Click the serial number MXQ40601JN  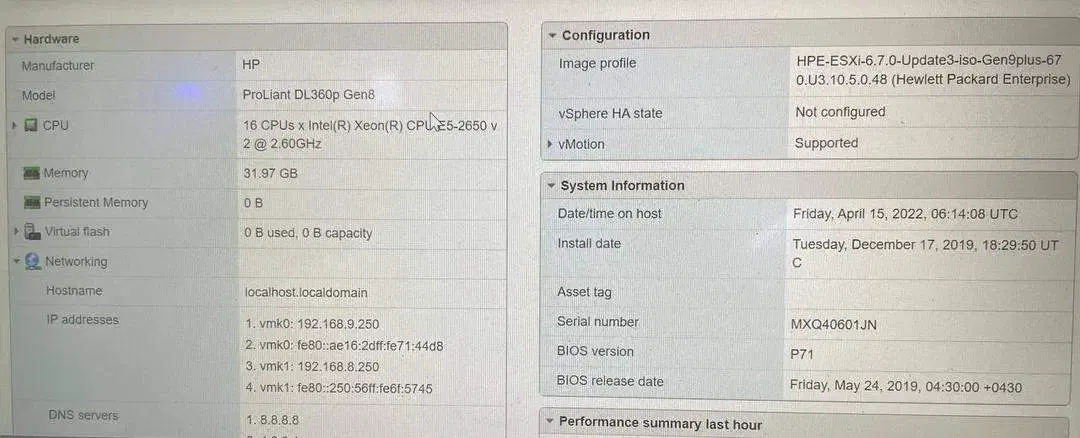point(833,325)
